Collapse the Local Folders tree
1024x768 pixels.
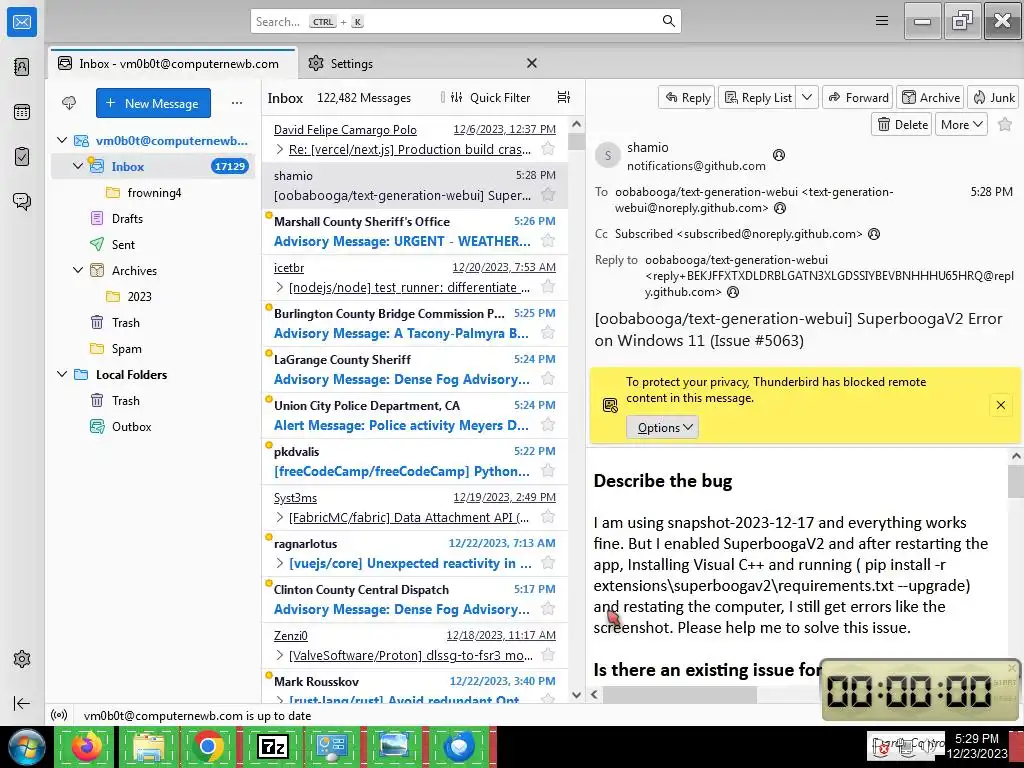pos(62,374)
